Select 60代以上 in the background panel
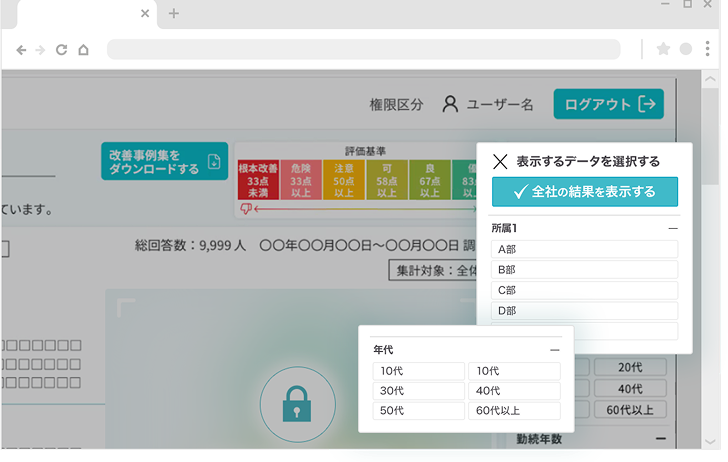This screenshot has width=728, height=462. pos(630,410)
